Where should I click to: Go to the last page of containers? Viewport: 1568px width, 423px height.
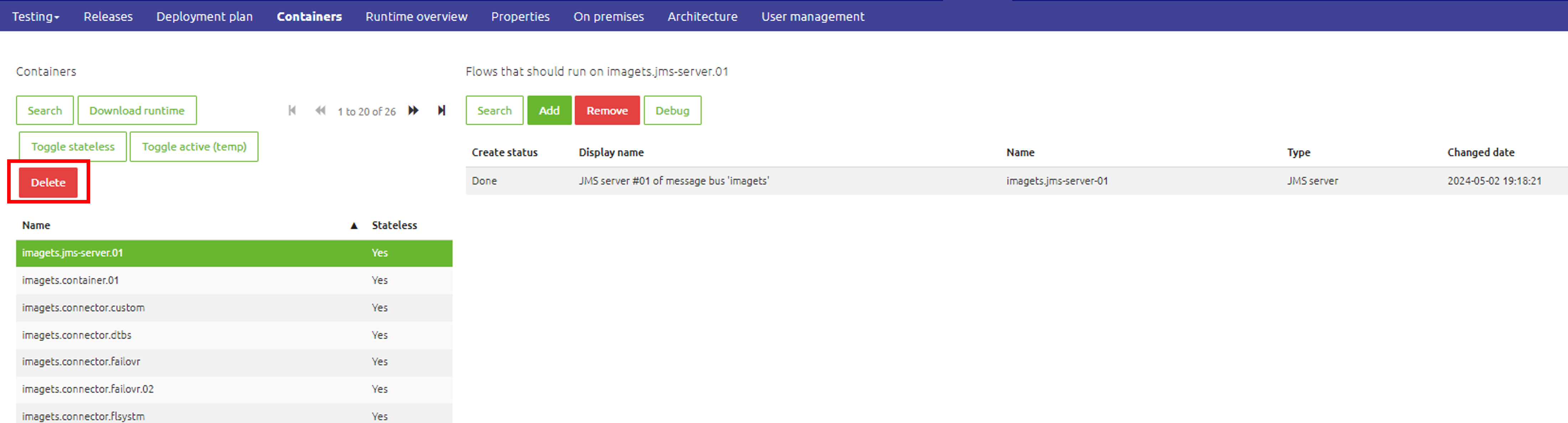(441, 110)
